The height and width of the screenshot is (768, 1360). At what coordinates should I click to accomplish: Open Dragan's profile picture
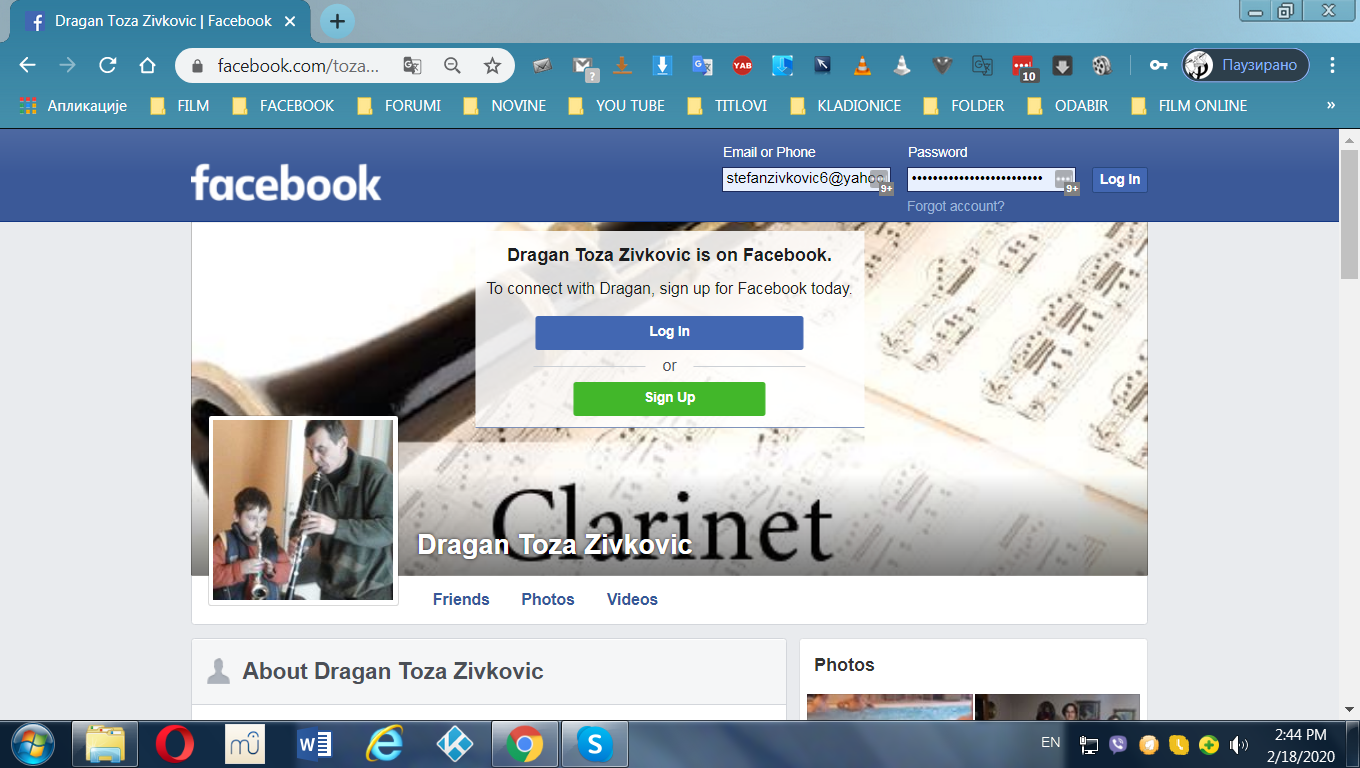[303, 510]
